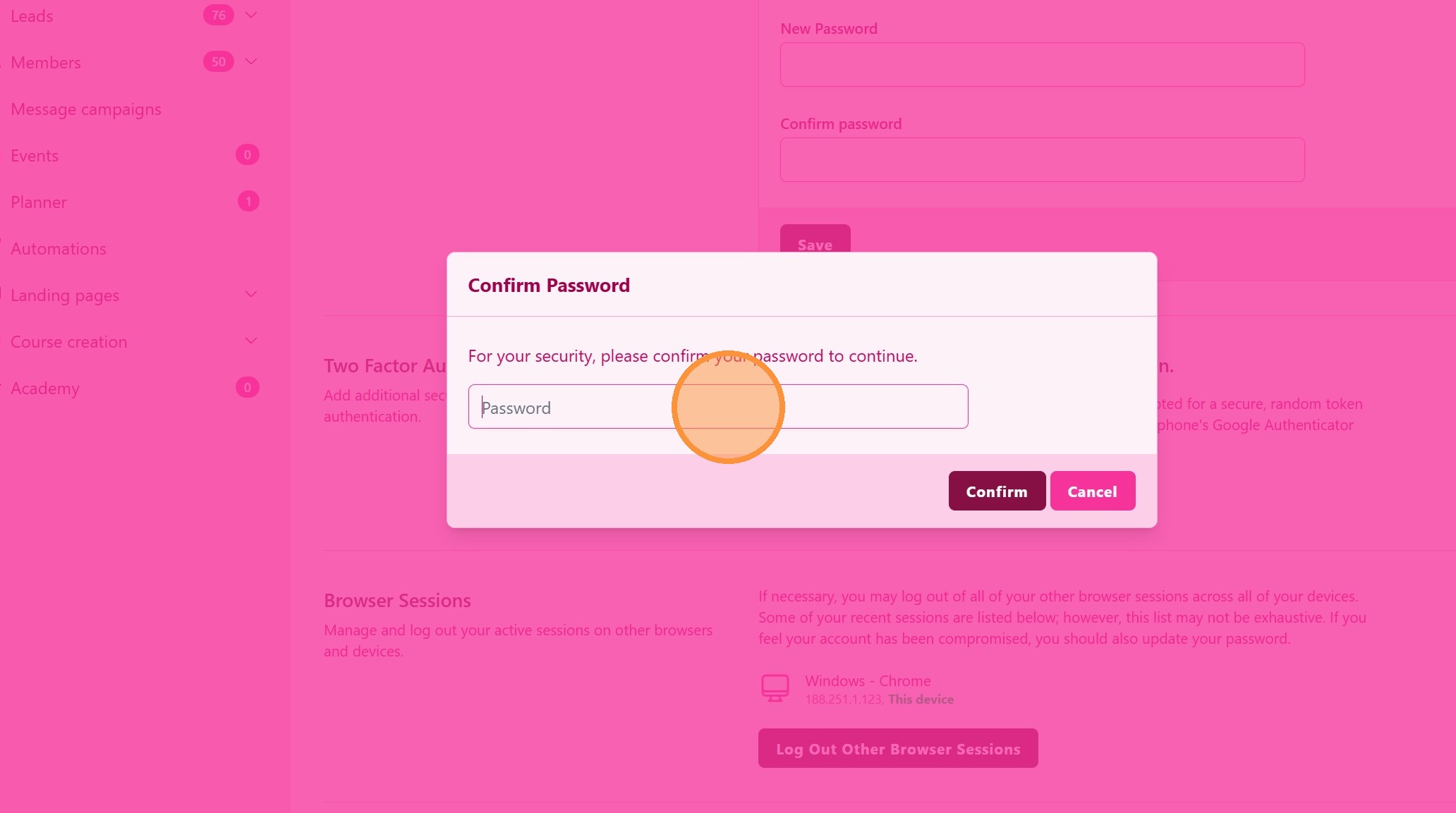Expand the Members menu chevron
Image resolution: width=1456 pixels, height=813 pixels.
(251, 61)
